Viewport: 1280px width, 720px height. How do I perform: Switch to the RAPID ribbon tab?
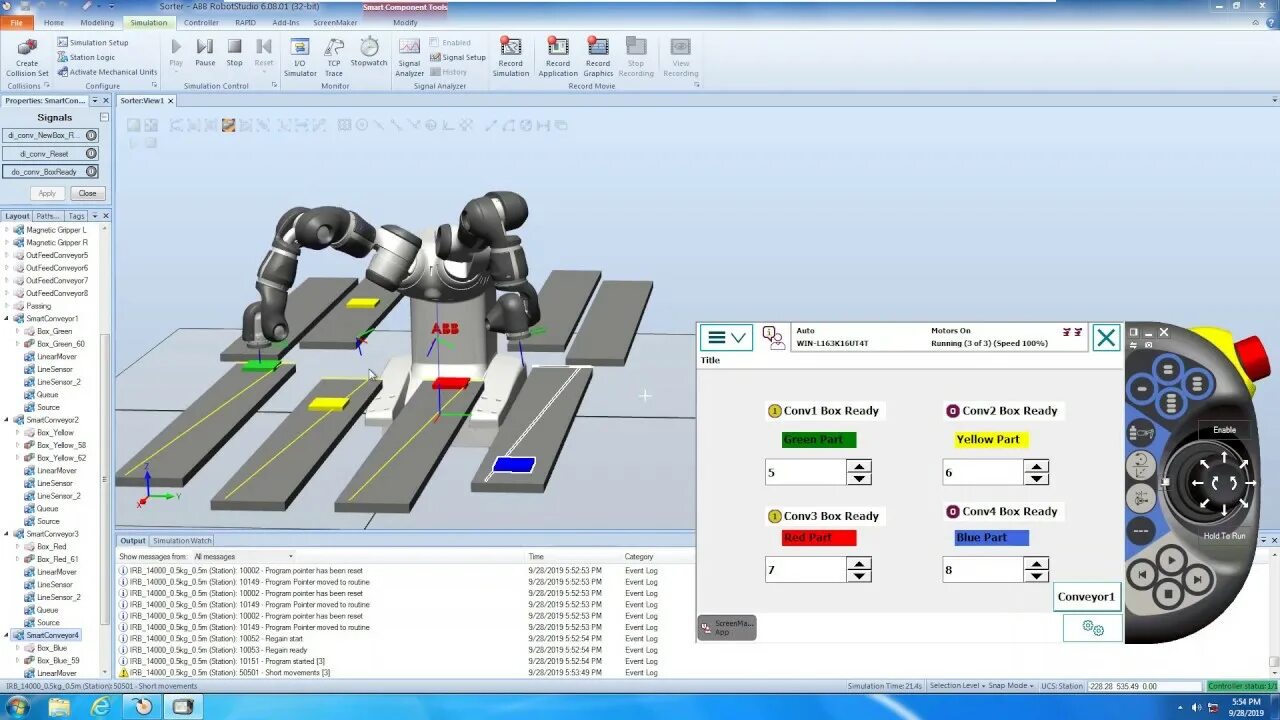(x=245, y=22)
